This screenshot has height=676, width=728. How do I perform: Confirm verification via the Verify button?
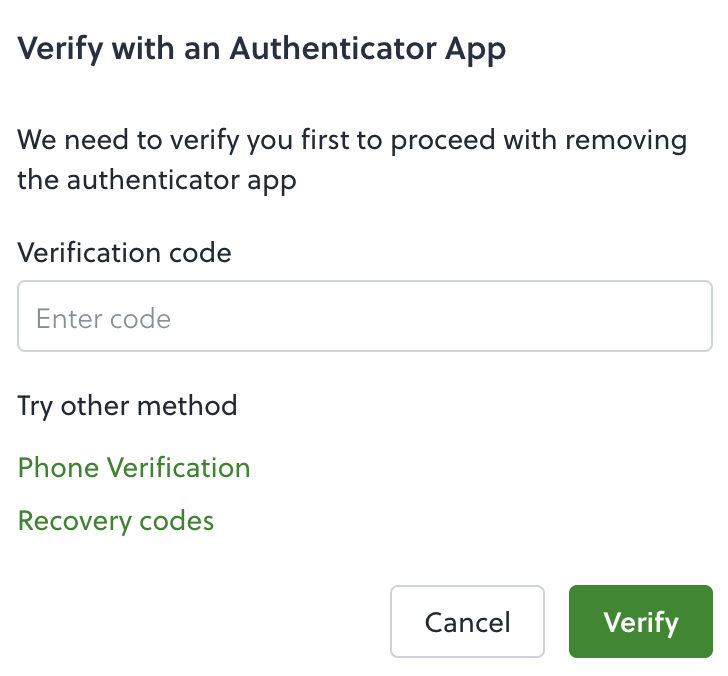click(640, 621)
